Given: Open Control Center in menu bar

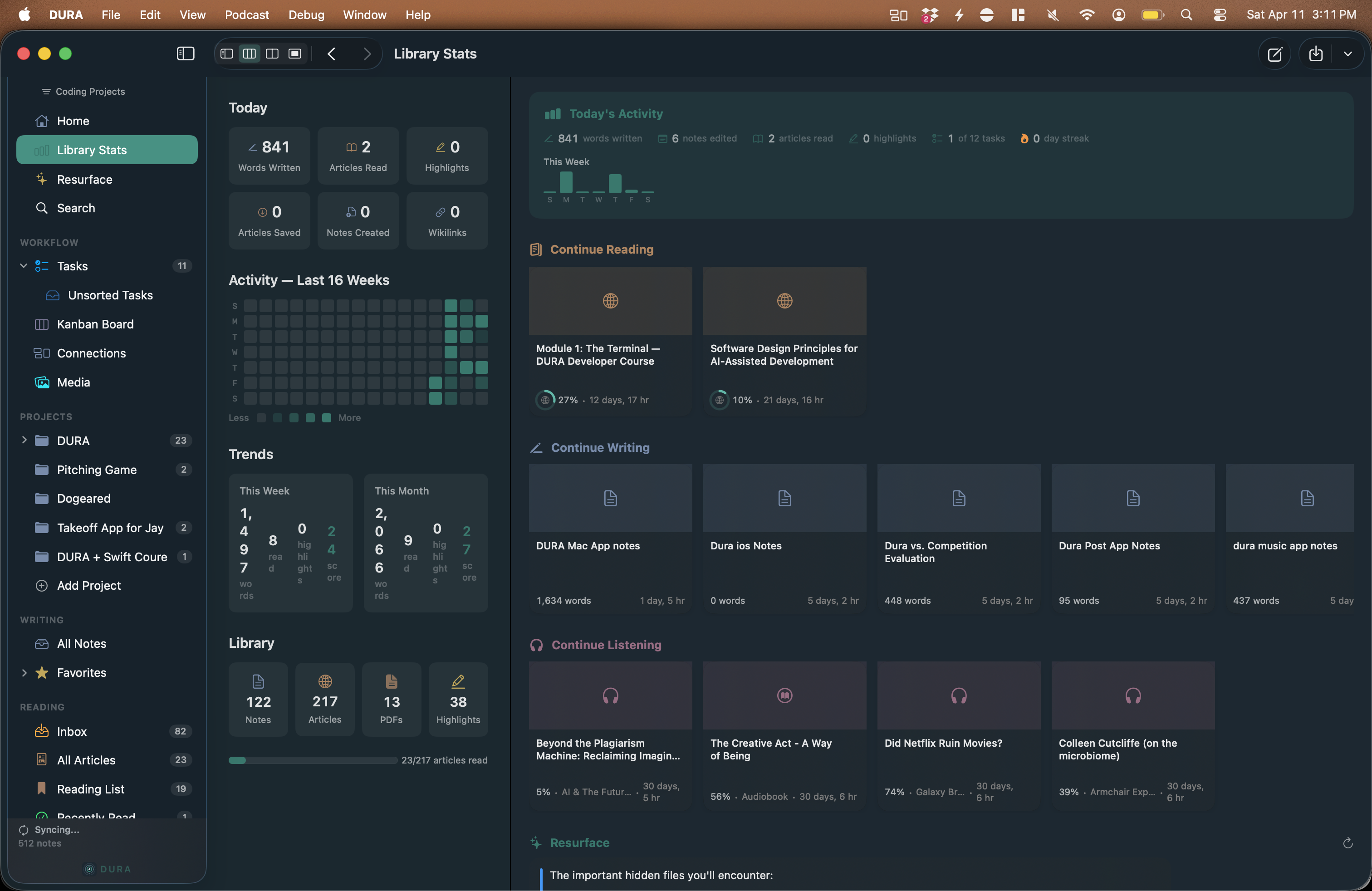Looking at the screenshot, I should 1219,15.
